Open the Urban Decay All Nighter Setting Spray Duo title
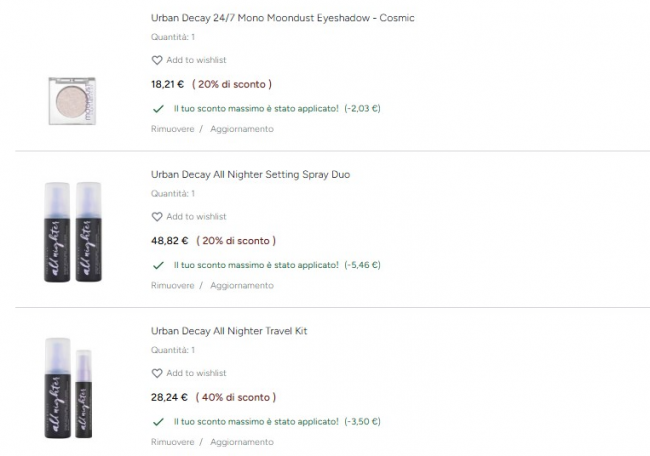This screenshot has height=456, width=650. click(x=250, y=174)
